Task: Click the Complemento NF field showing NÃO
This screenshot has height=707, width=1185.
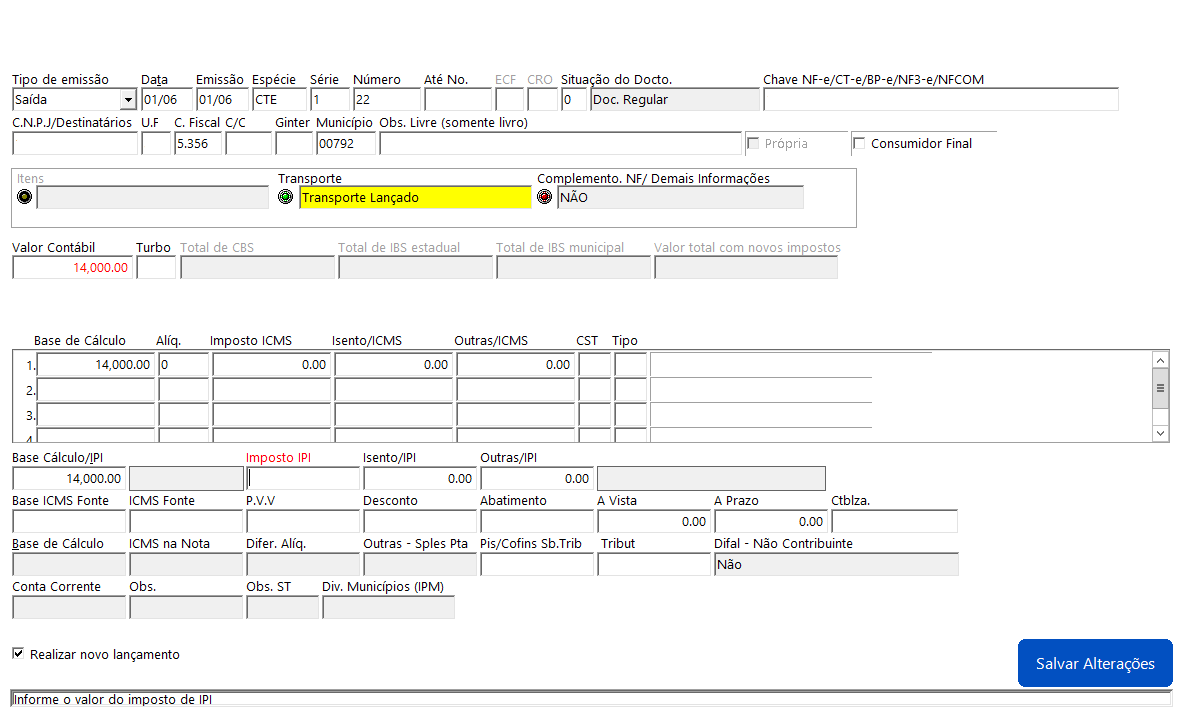Action: pyautogui.click(x=680, y=198)
